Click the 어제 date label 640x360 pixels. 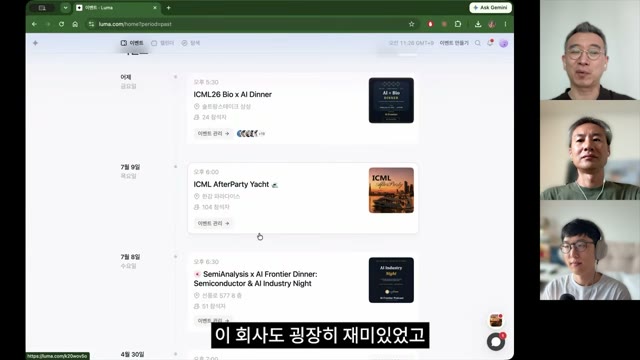pos(126,77)
